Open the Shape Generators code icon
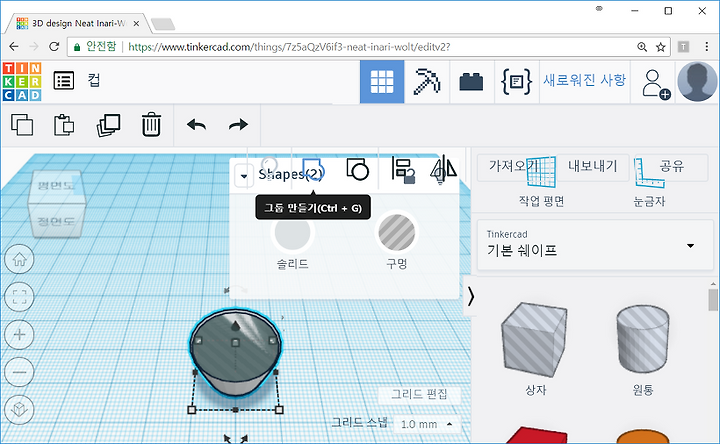 [516, 82]
